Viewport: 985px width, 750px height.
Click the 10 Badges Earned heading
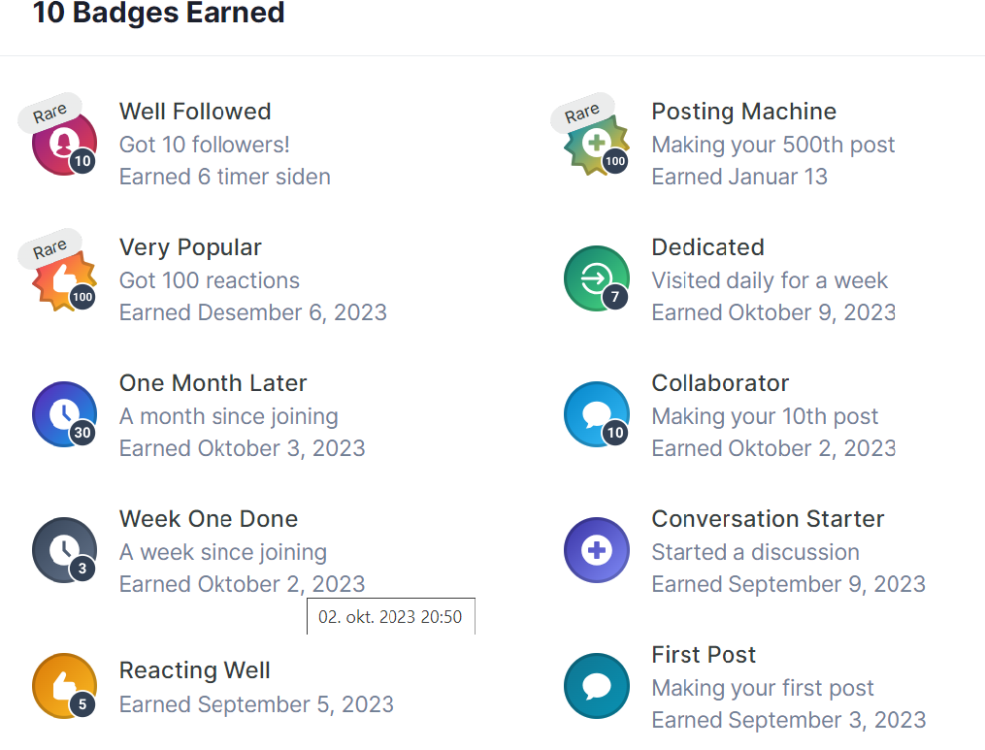pos(158,14)
